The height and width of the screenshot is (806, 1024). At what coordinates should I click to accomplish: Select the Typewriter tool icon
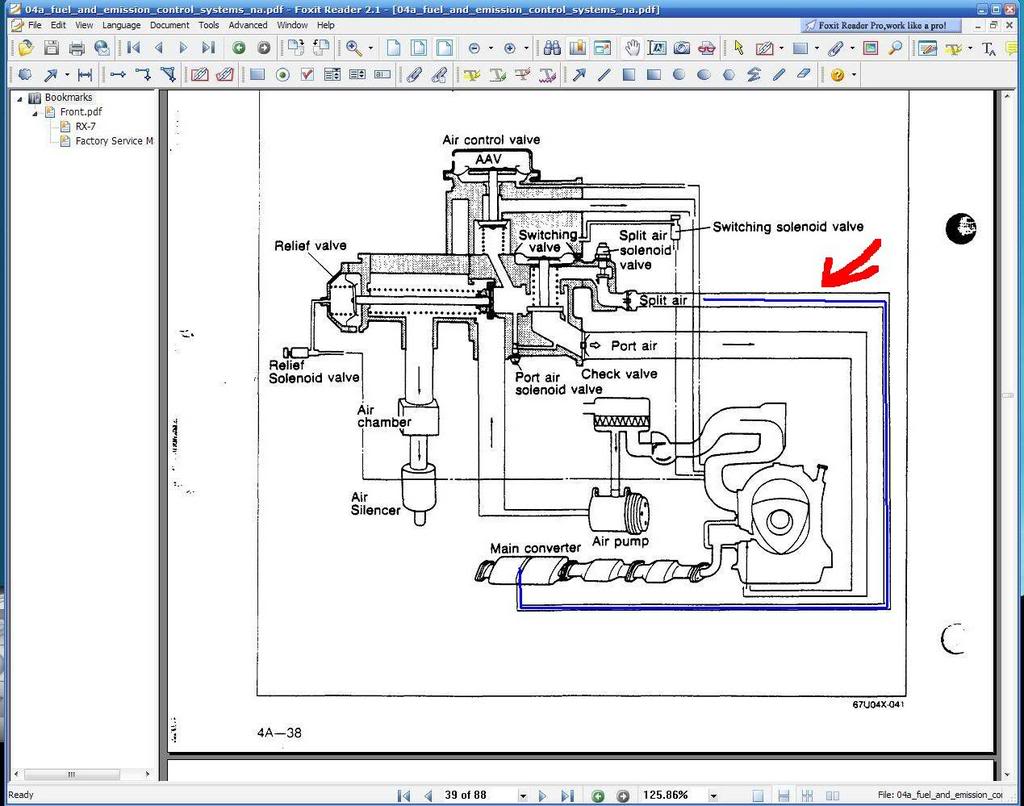(988, 47)
